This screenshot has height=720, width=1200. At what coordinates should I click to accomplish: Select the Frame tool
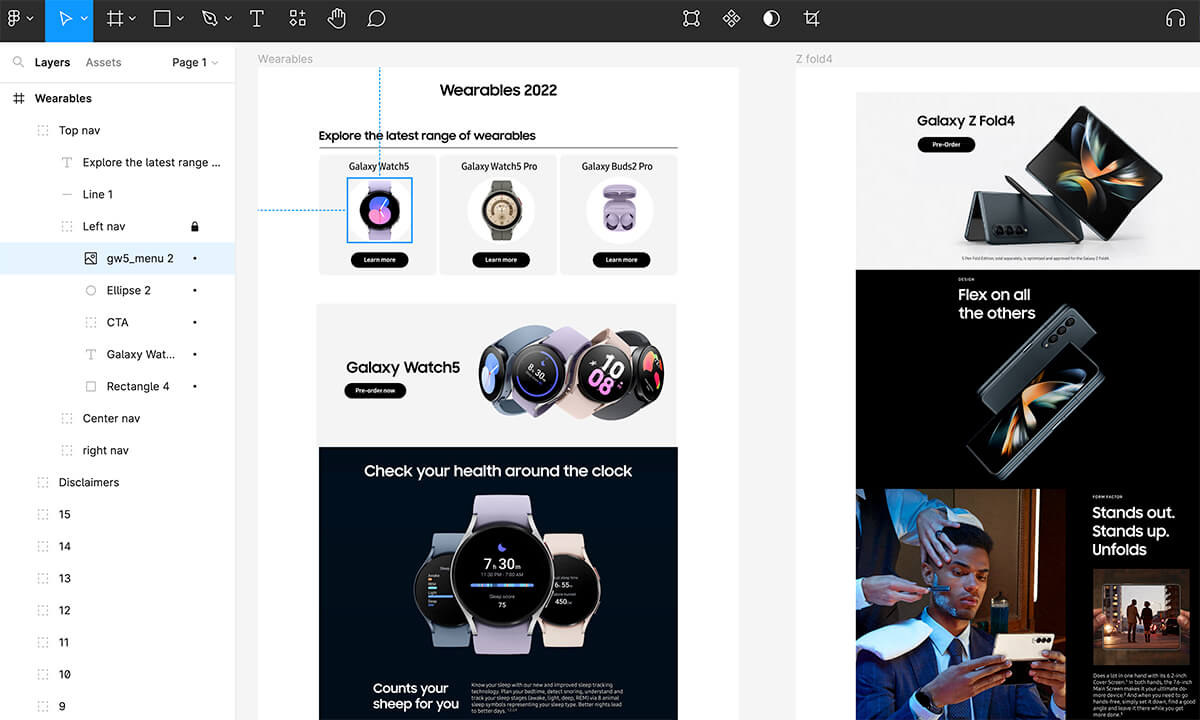click(115, 18)
